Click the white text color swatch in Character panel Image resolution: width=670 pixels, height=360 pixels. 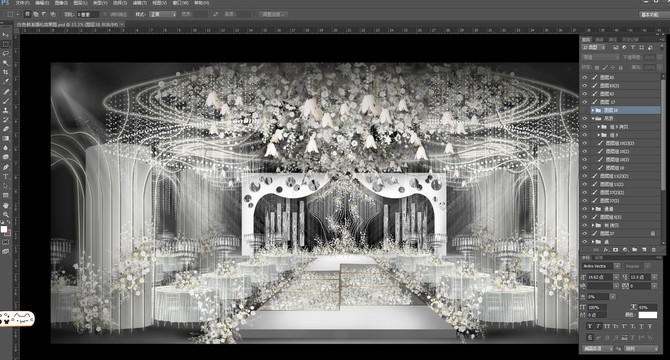(x=648, y=315)
